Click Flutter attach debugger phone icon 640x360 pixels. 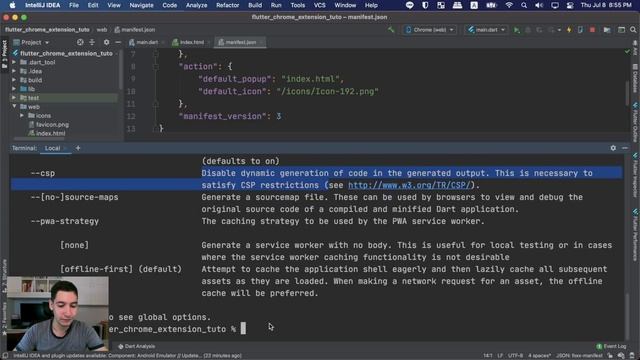pyautogui.click(x=580, y=30)
